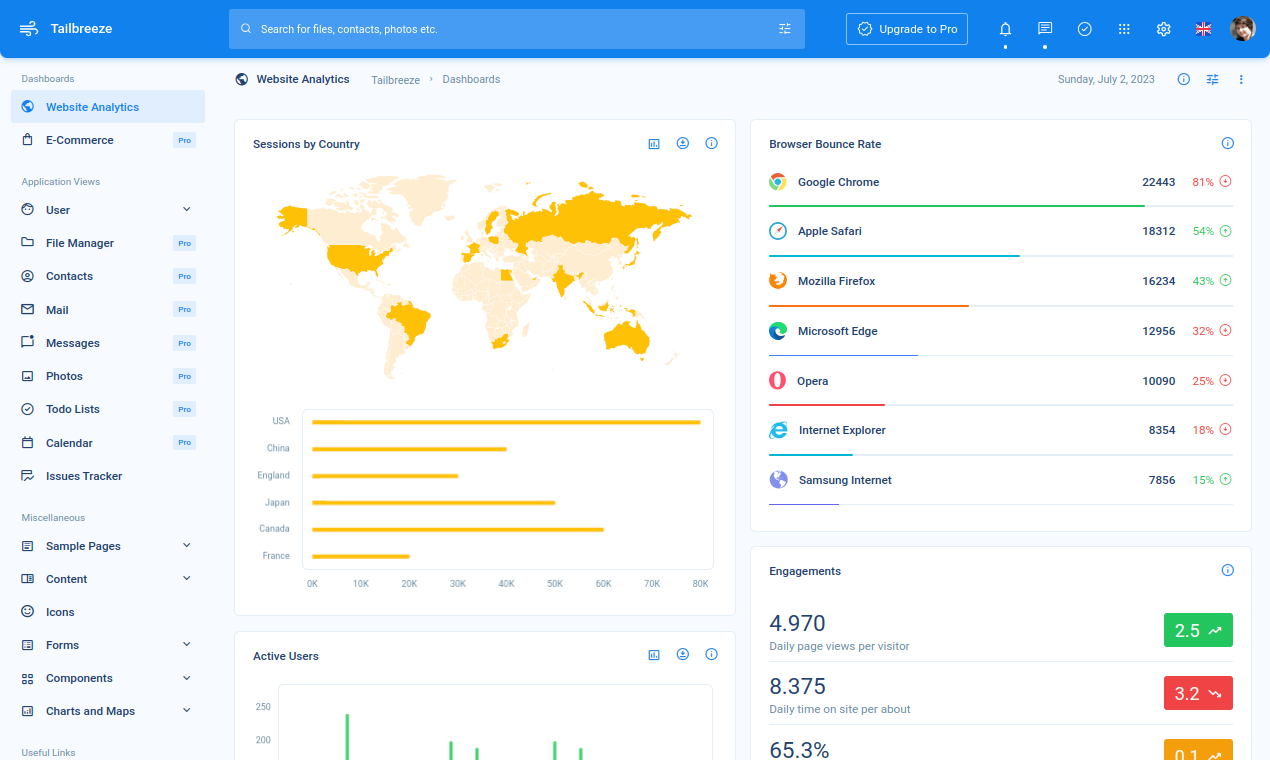Image resolution: width=1270 pixels, height=760 pixels.
Task: Open Contacts in the sidebar
Action: click(108, 276)
